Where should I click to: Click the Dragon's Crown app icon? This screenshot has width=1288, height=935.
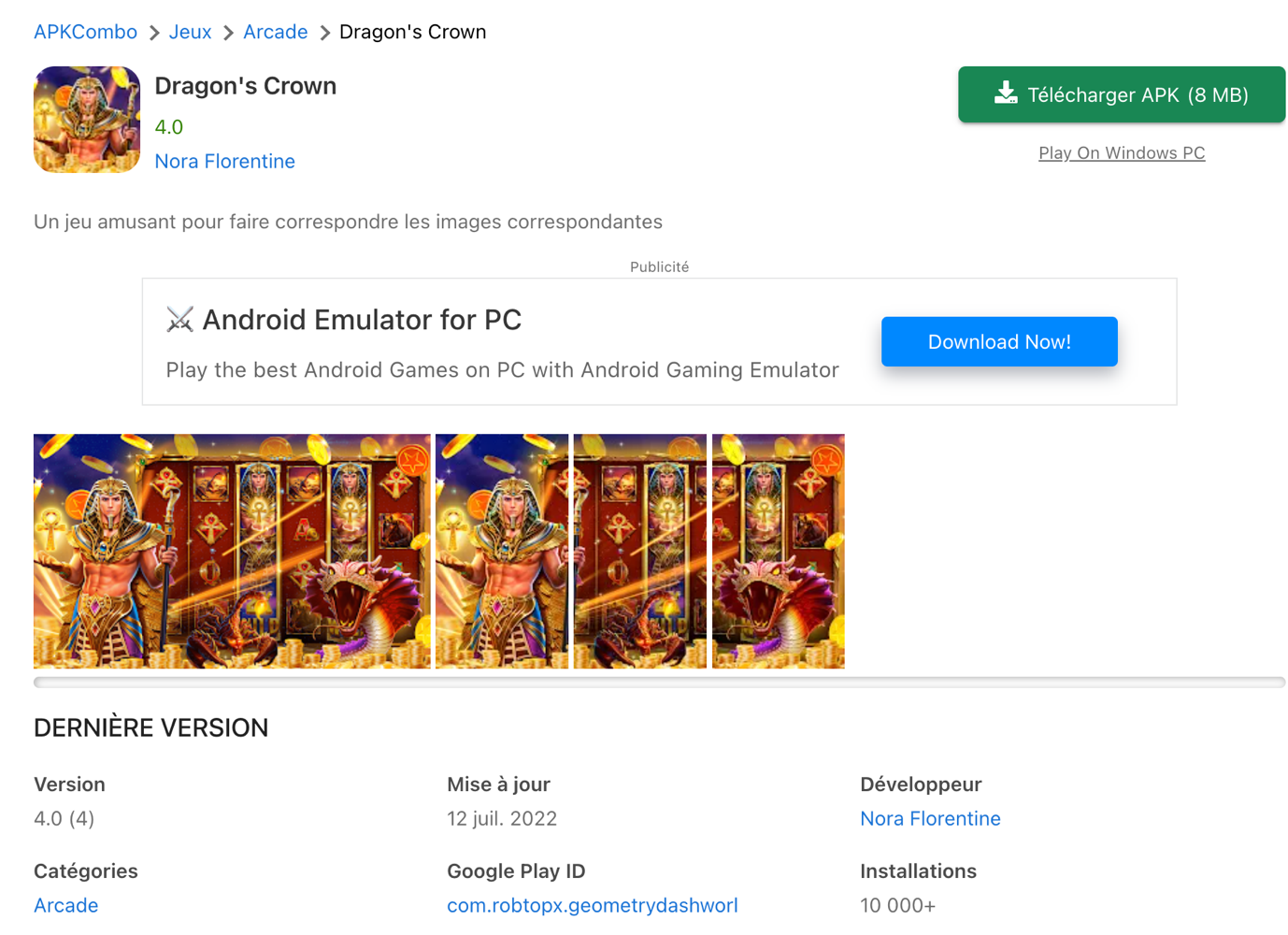(x=87, y=120)
